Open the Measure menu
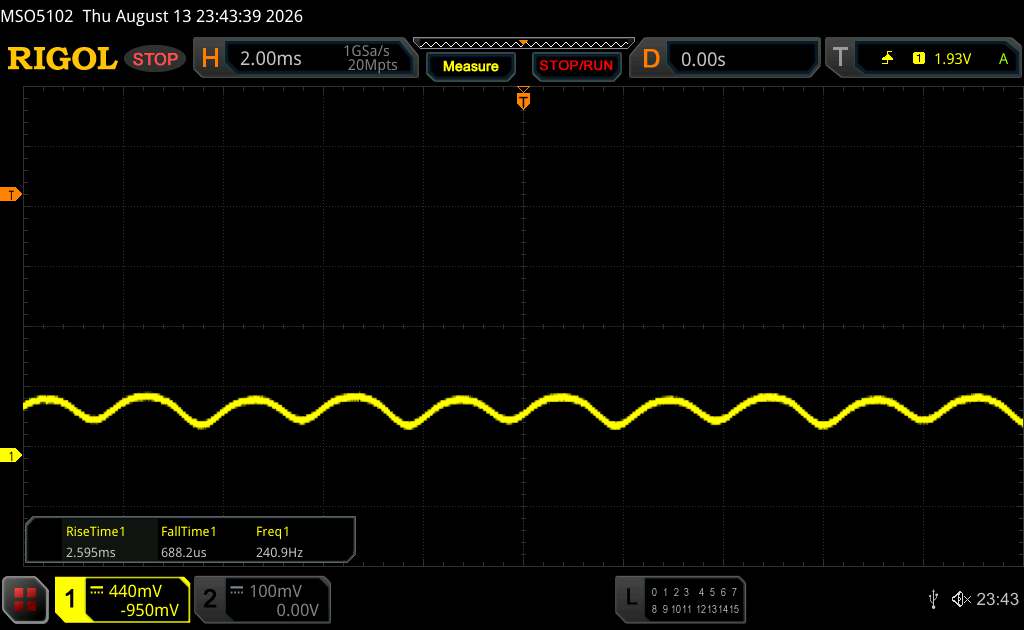1024x630 pixels. coord(471,66)
